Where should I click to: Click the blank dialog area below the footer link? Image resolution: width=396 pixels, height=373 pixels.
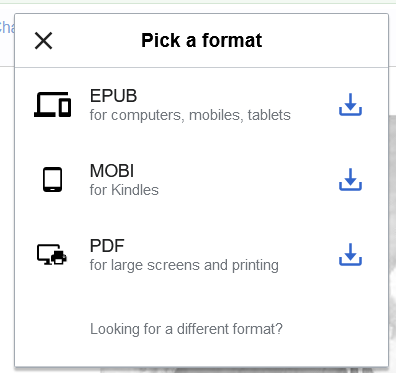[202, 353]
